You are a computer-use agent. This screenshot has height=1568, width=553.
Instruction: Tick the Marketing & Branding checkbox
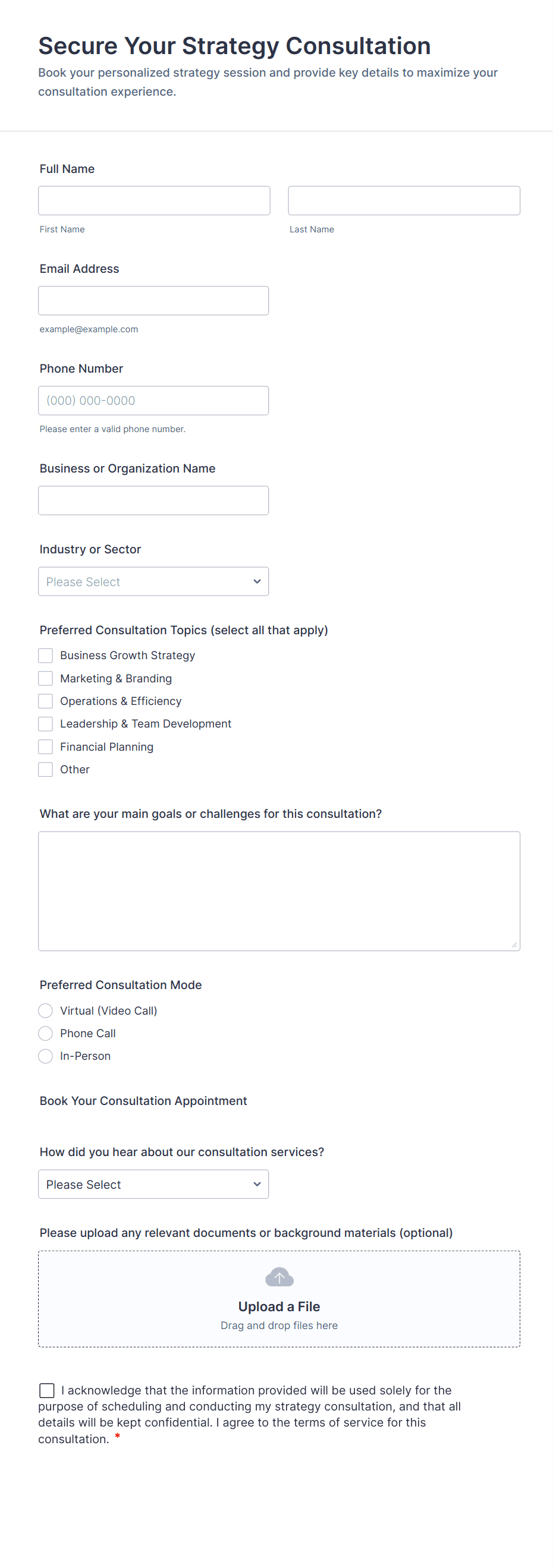pyautogui.click(x=46, y=678)
